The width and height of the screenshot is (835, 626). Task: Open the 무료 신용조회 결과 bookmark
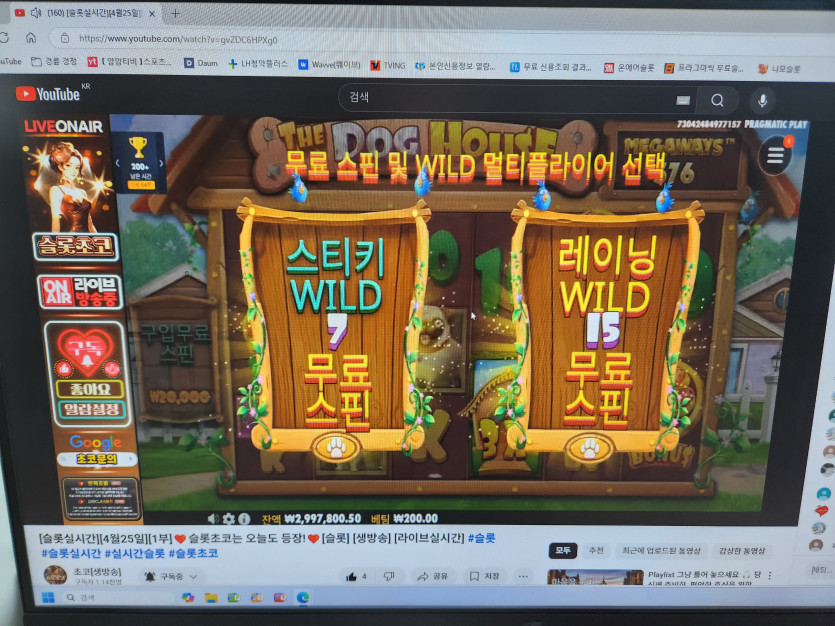551,67
